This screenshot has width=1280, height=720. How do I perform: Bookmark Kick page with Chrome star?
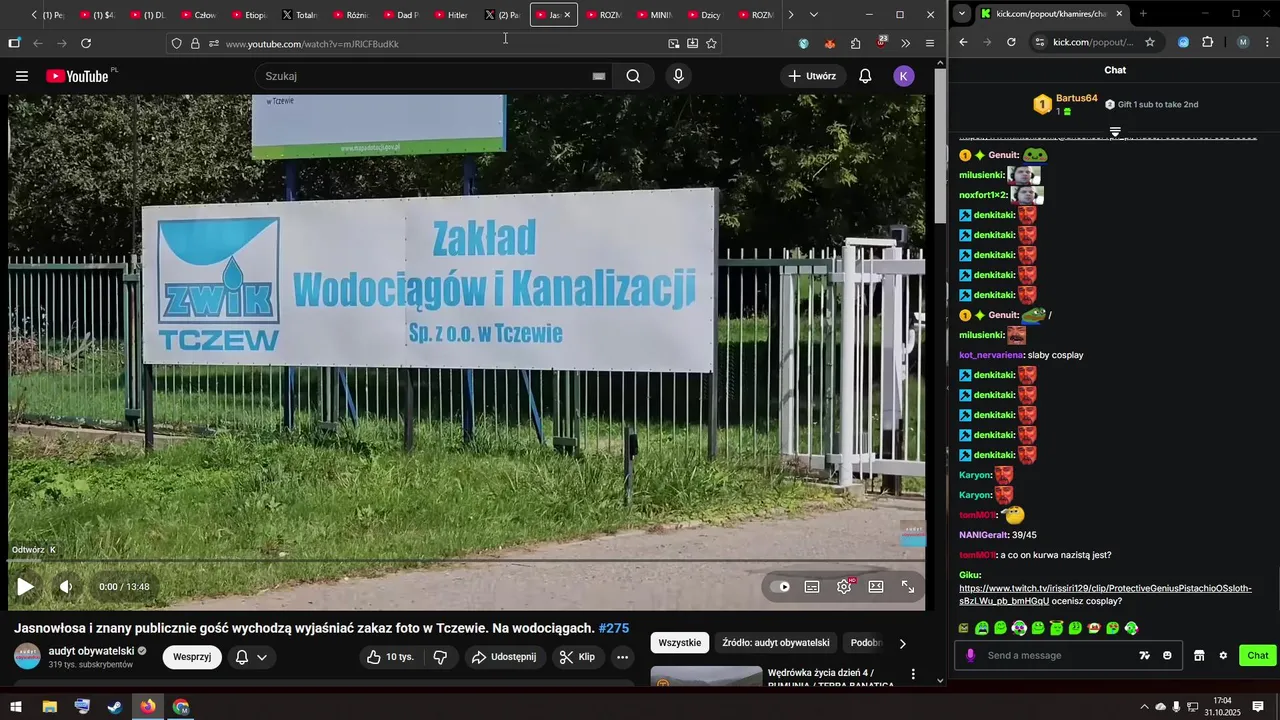click(1150, 42)
